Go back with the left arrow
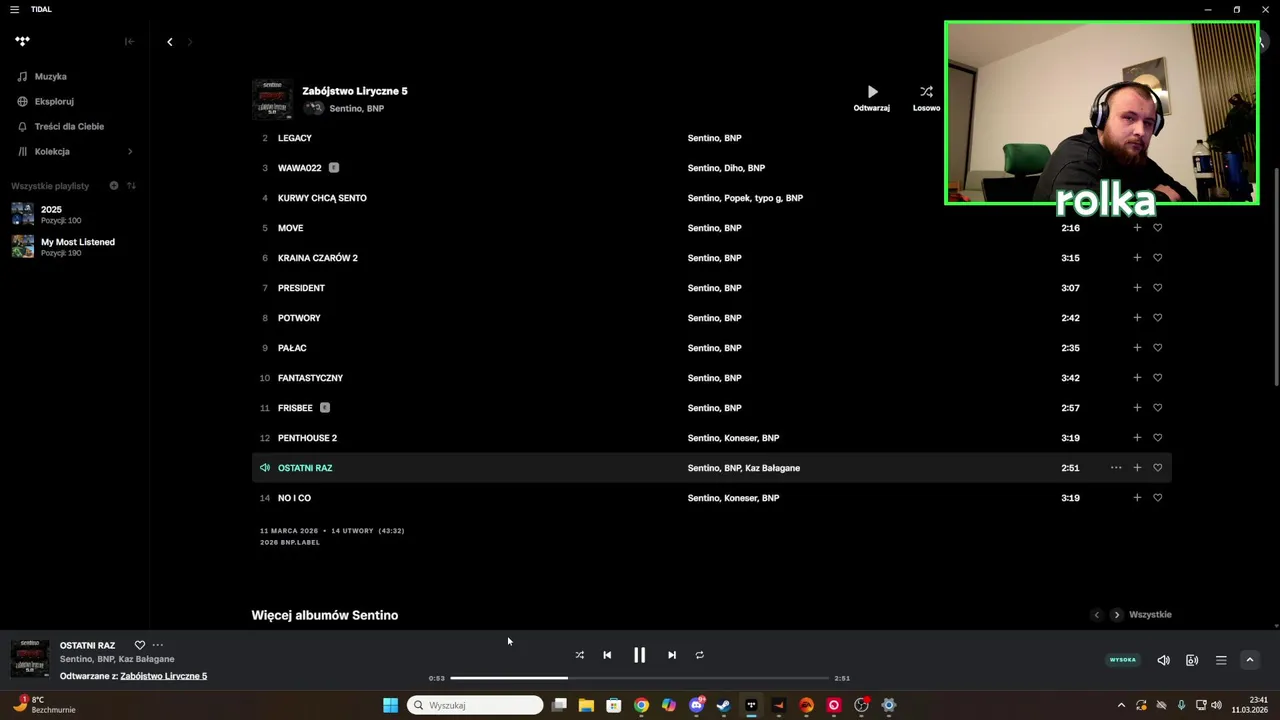 click(x=170, y=42)
